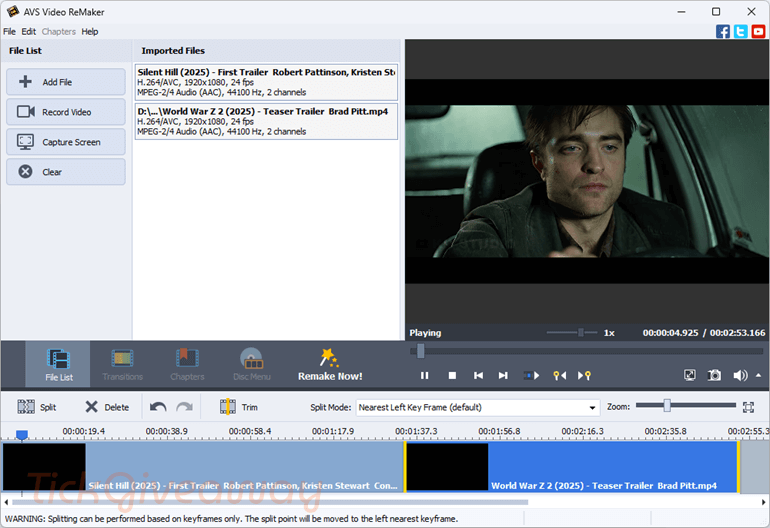Go to the next frame
The image size is (770, 528).
point(503,376)
